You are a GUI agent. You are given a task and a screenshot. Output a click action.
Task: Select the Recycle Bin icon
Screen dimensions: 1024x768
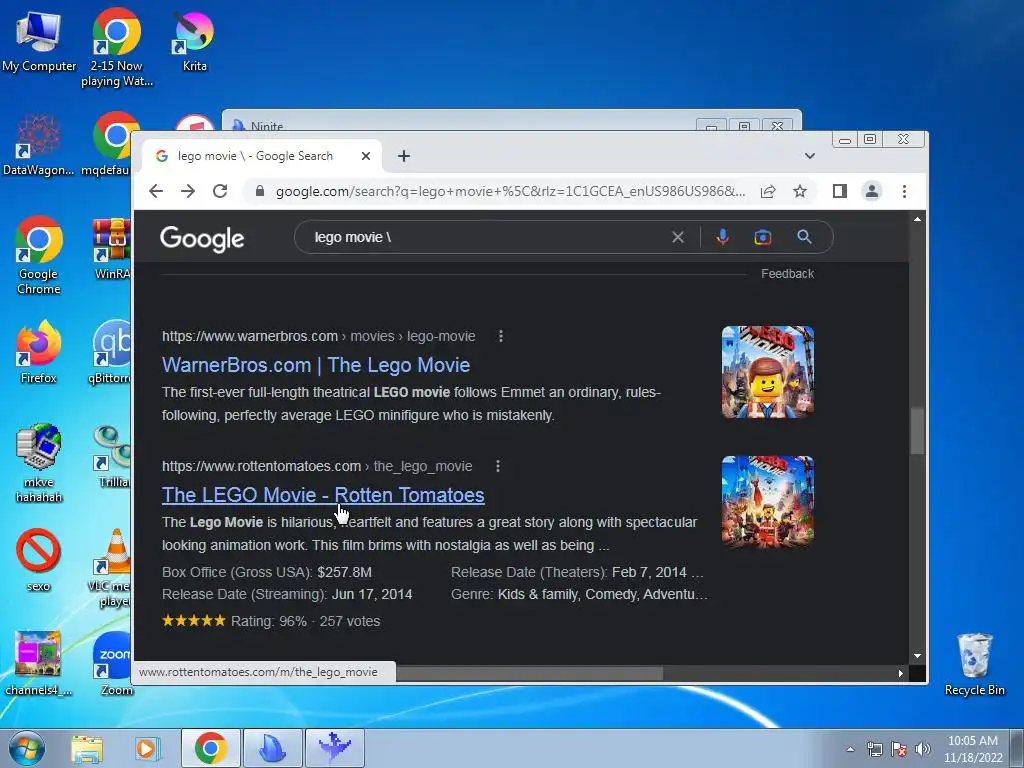[x=974, y=665]
